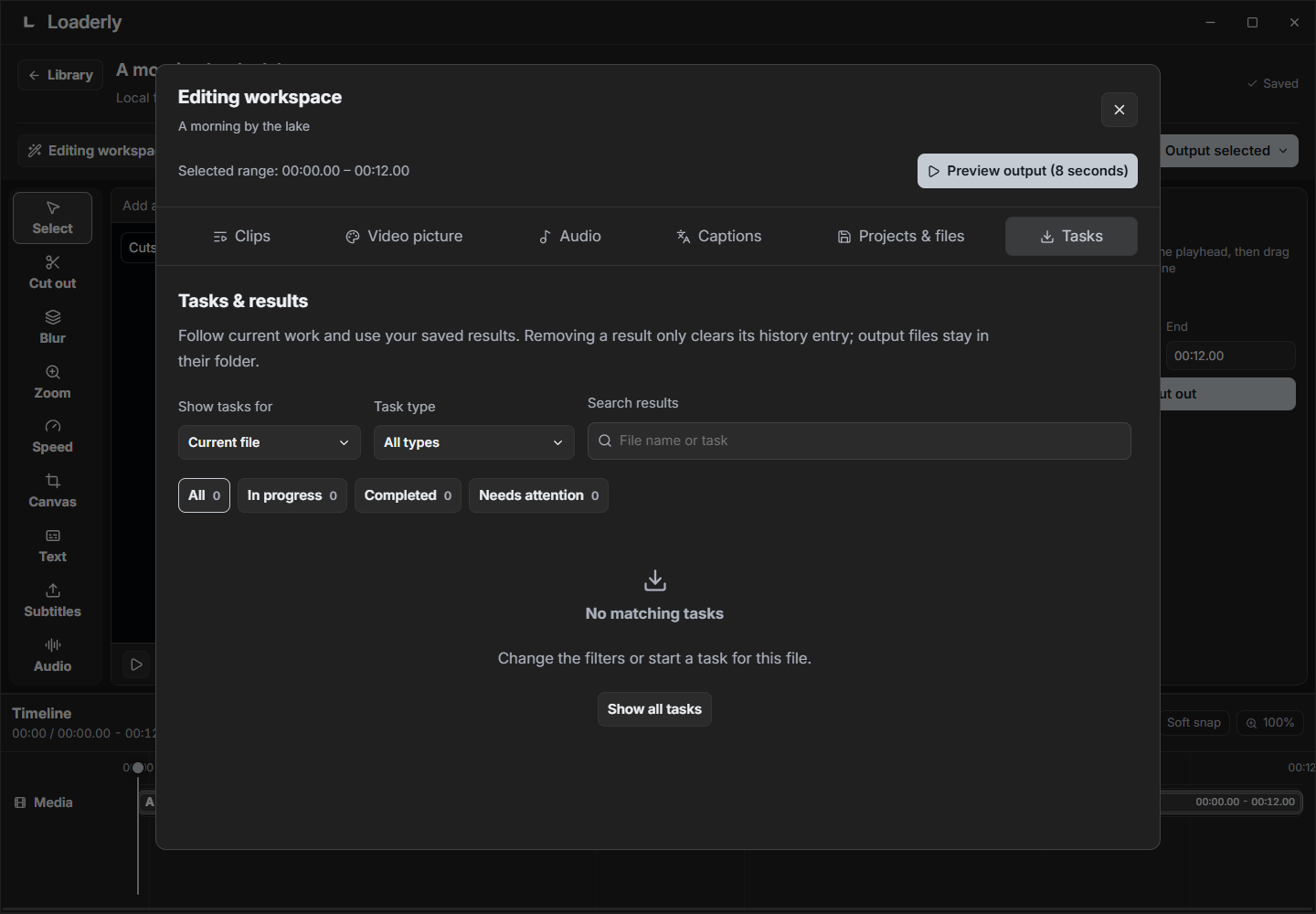Switch to Projects & files tab
Image resolution: width=1316 pixels, height=914 pixels.
tap(900, 236)
